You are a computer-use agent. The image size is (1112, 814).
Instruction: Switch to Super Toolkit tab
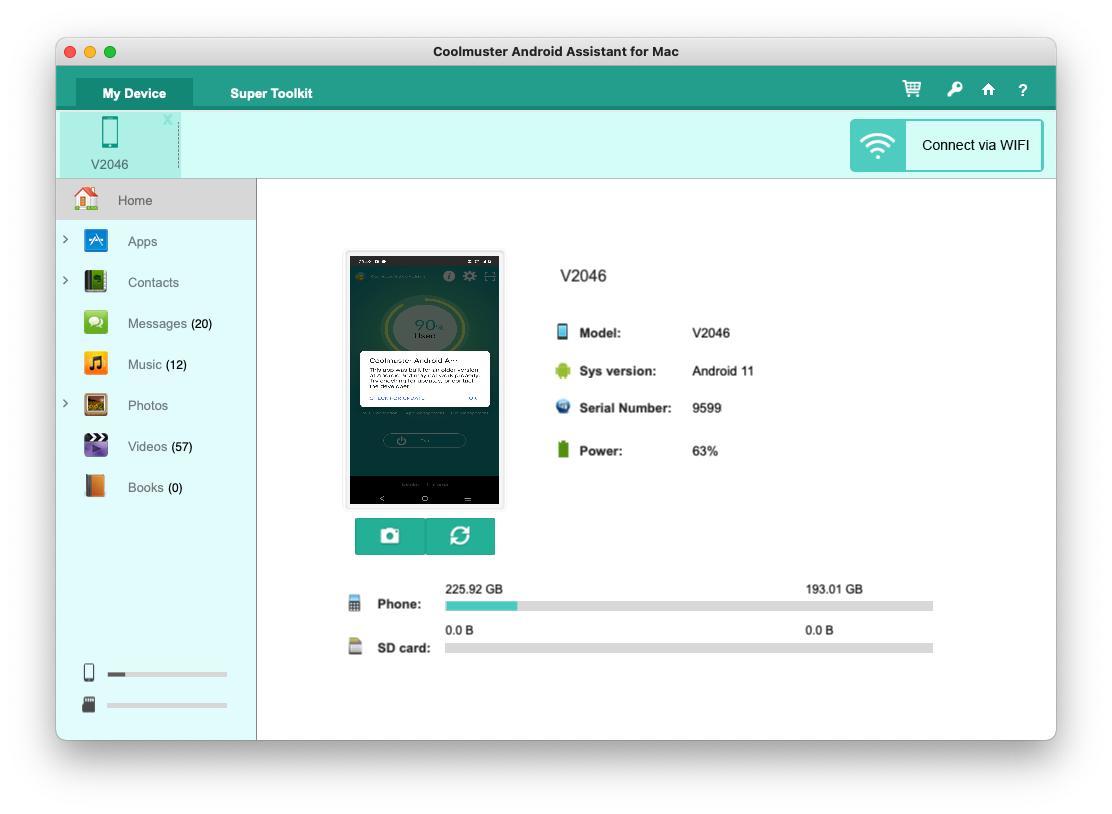pos(271,93)
